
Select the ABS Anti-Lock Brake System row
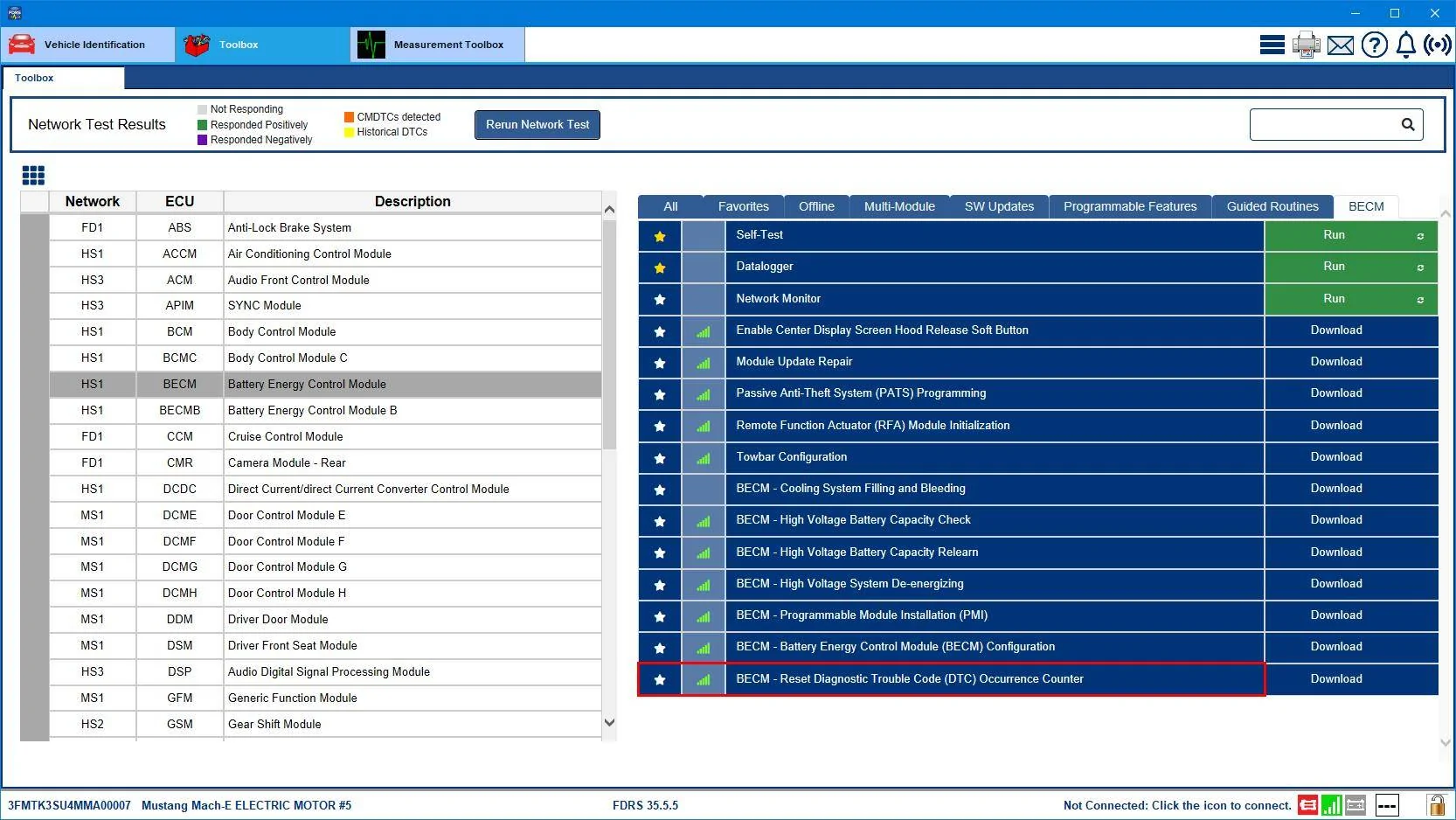pos(325,227)
